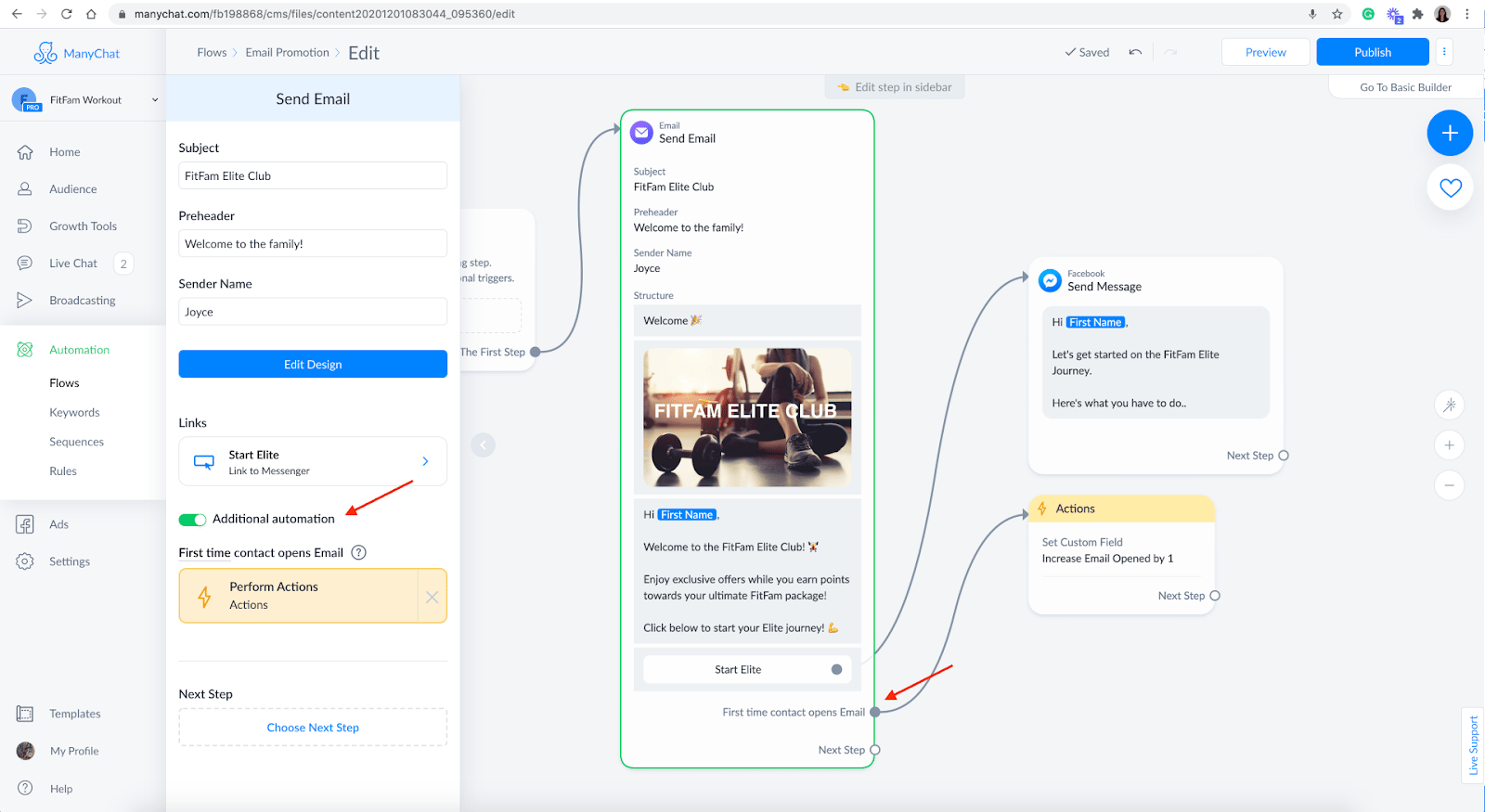This screenshot has height=812, width=1485.
Task: Toggle Additional automation switch
Action: (x=192, y=520)
